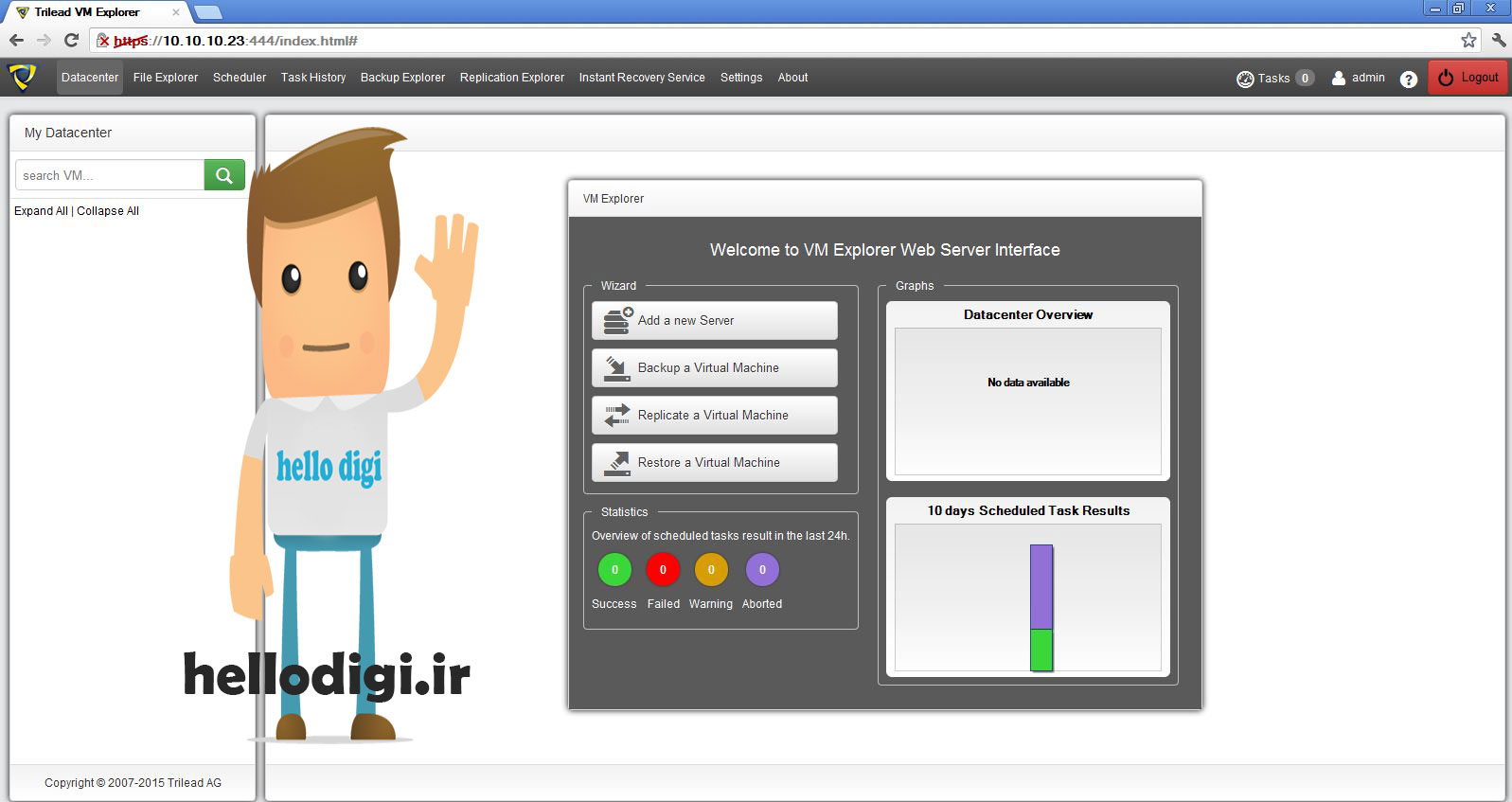Click the red Logout button
The width and height of the screenshot is (1512, 802).
(x=1468, y=78)
